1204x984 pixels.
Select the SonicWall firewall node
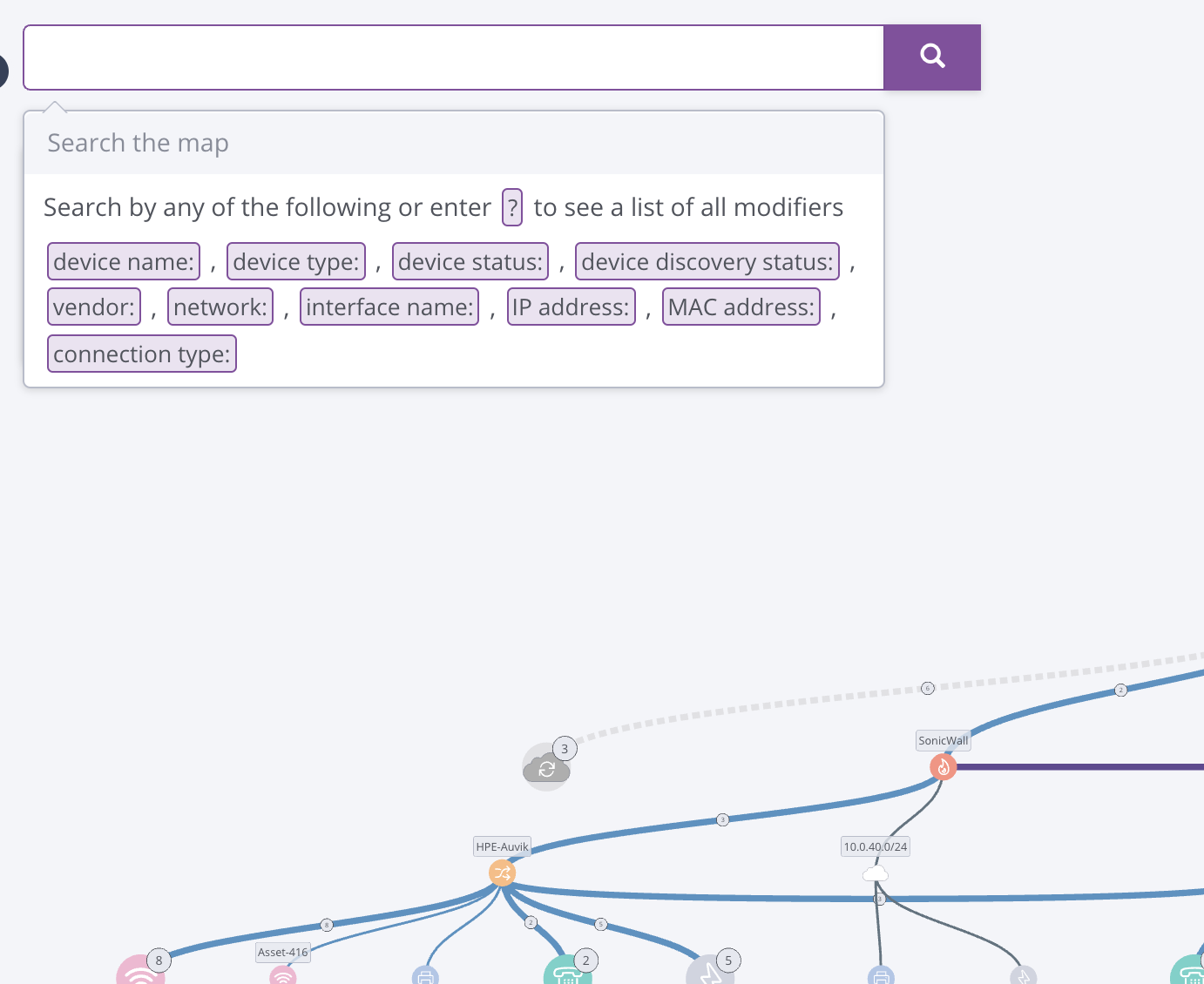pyautogui.click(x=944, y=767)
